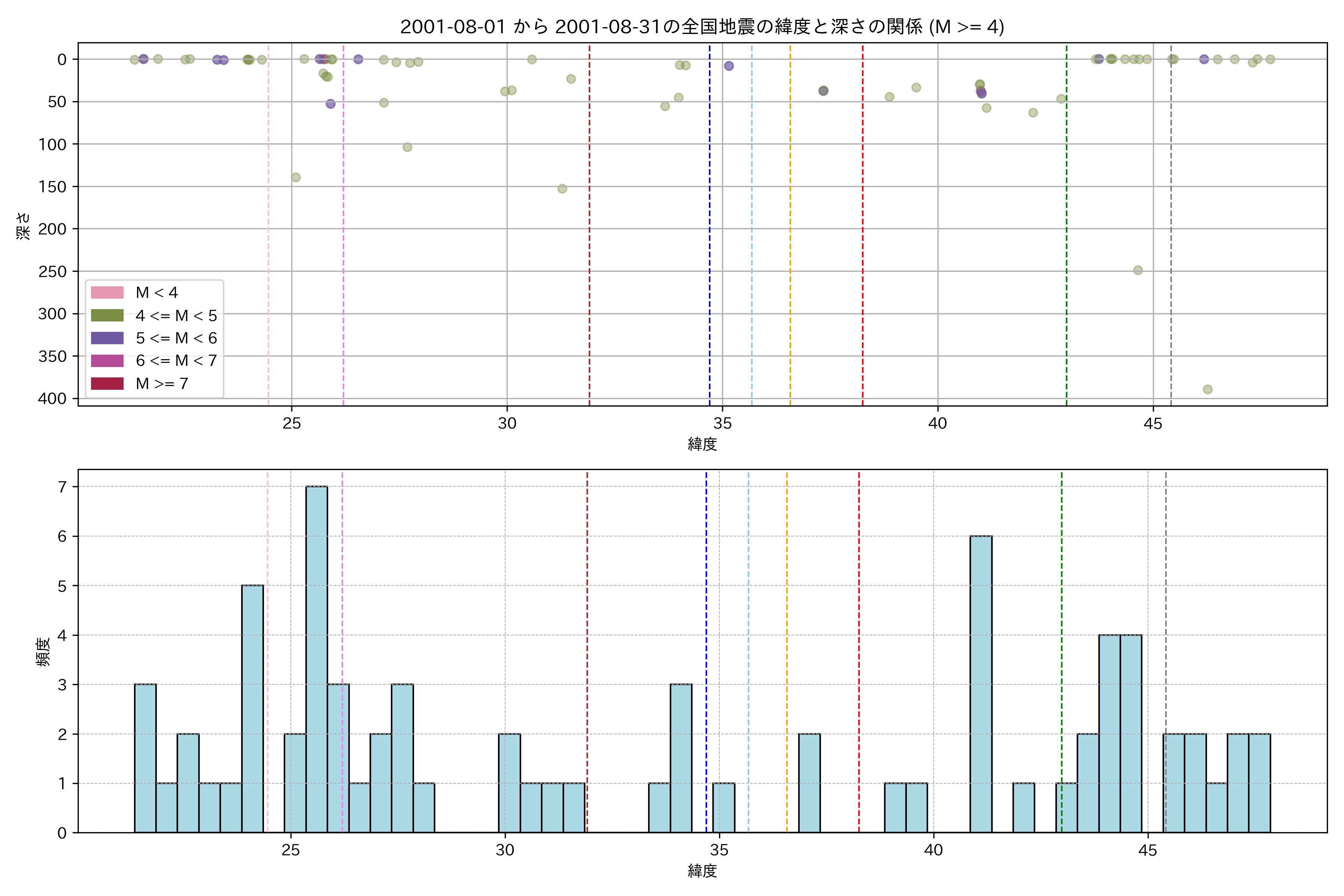The height and width of the screenshot is (896, 1344).
Task: Click the olive '4 <= M < 5' legend swatch
Action: (107, 315)
